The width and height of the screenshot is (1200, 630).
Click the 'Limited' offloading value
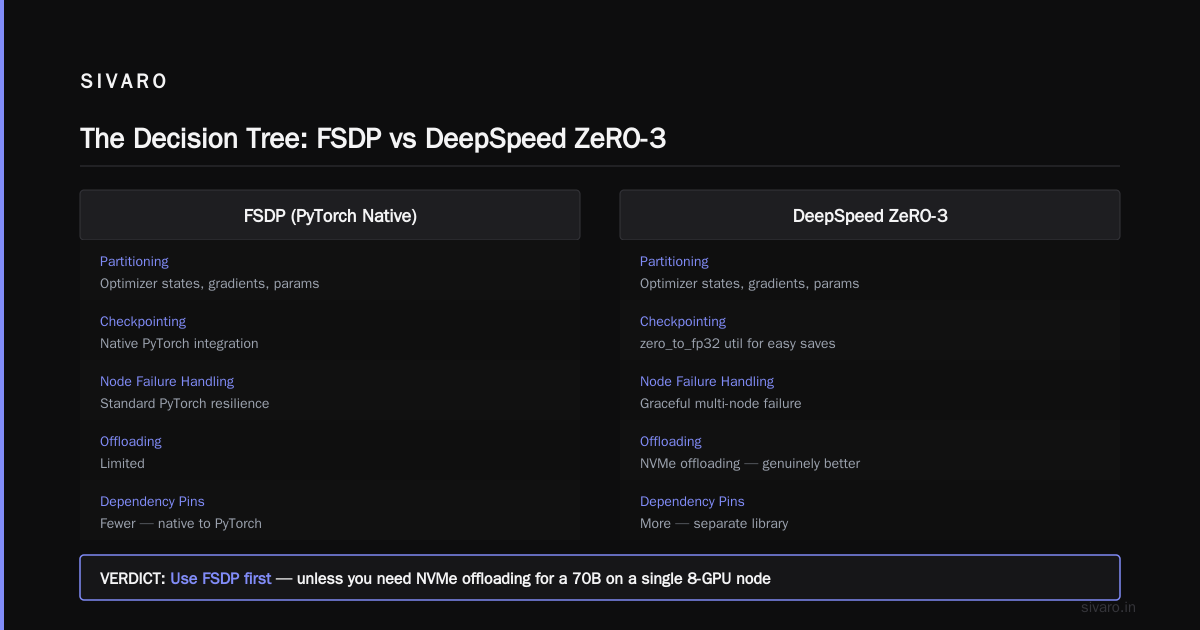tap(122, 463)
